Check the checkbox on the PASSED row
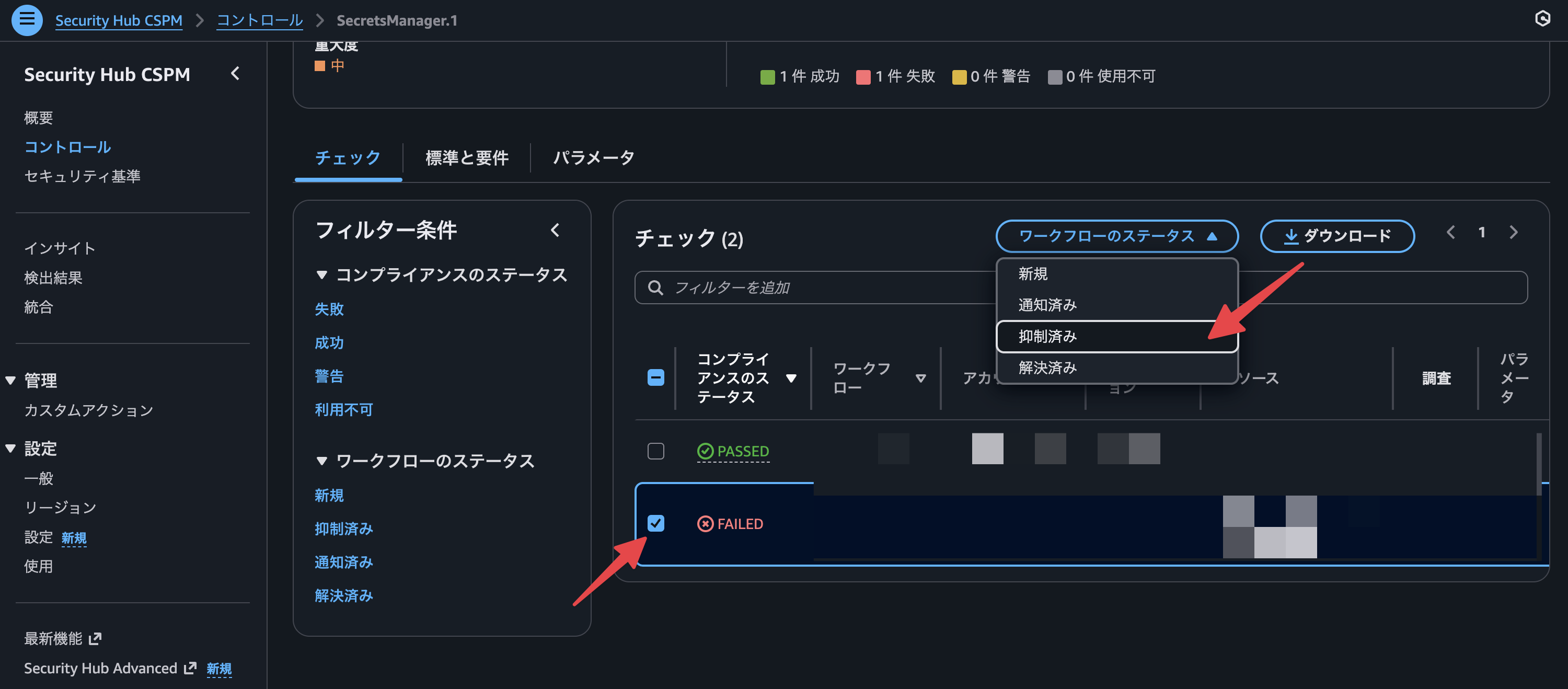 [656, 451]
